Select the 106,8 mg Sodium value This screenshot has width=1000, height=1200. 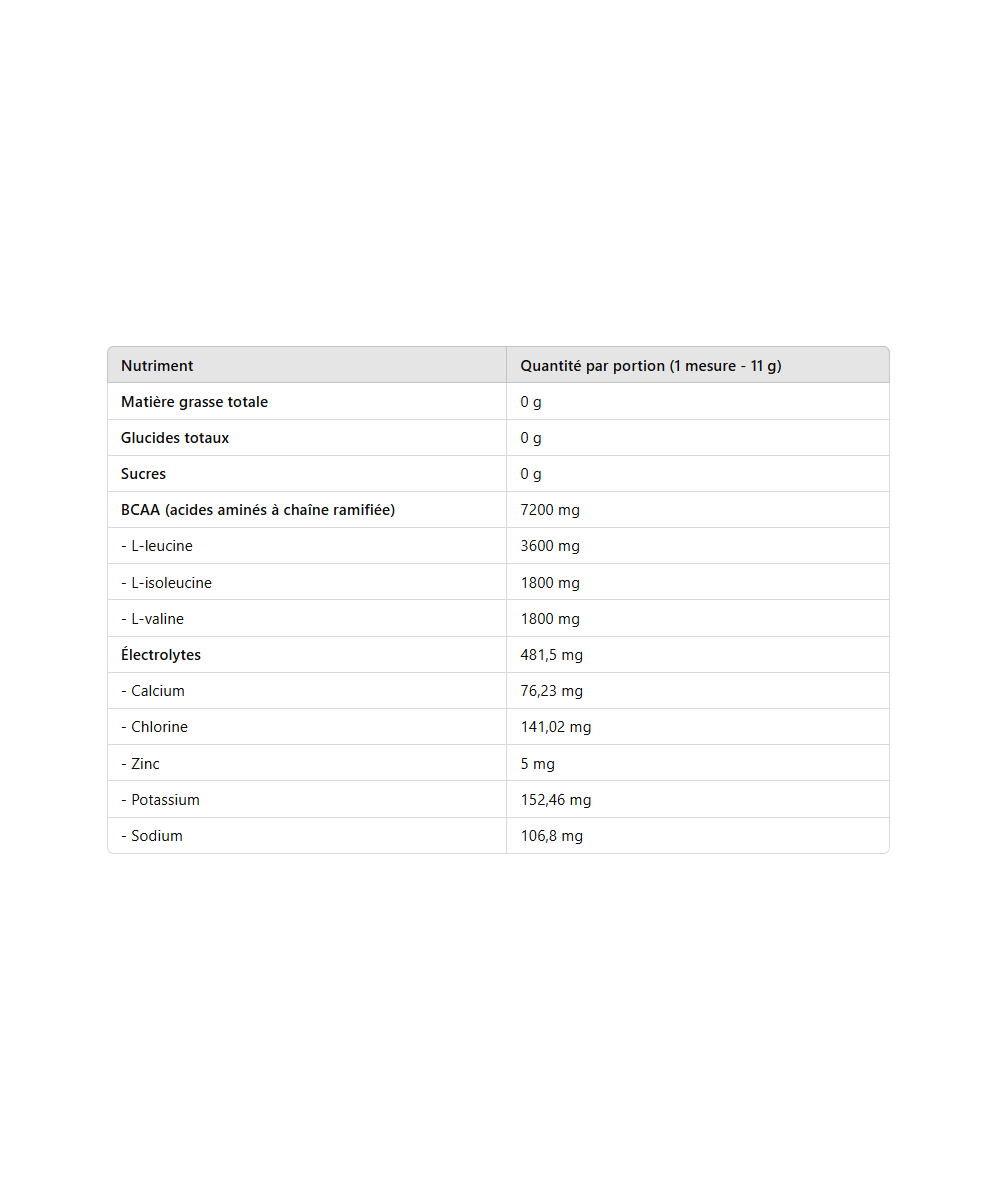point(551,836)
